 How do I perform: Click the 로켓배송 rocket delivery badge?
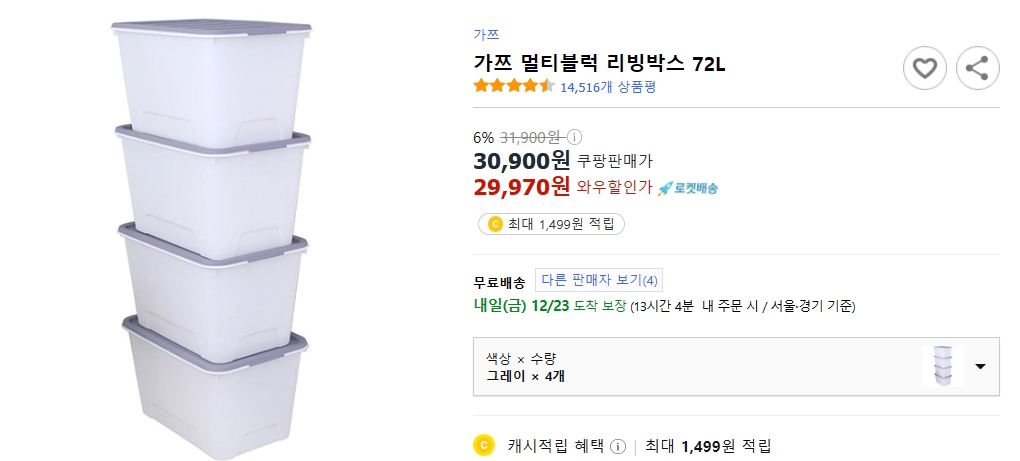click(688, 187)
